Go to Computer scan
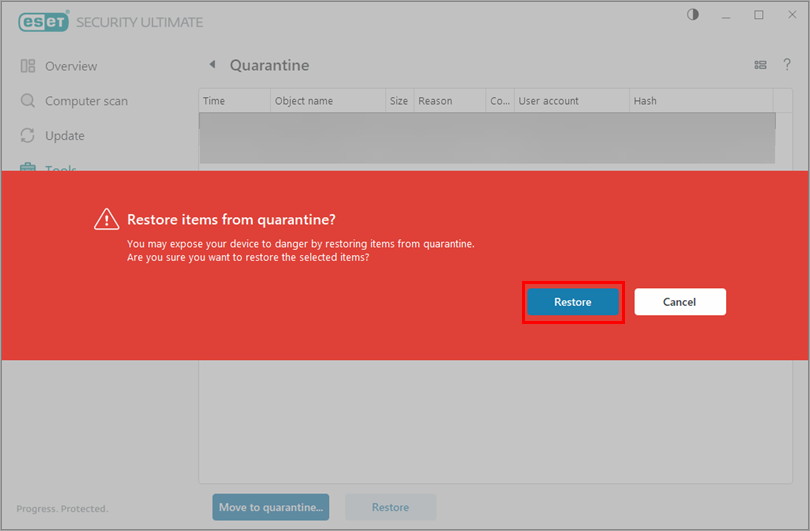The image size is (810, 531). pyautogui.click(x=86, y=101)
